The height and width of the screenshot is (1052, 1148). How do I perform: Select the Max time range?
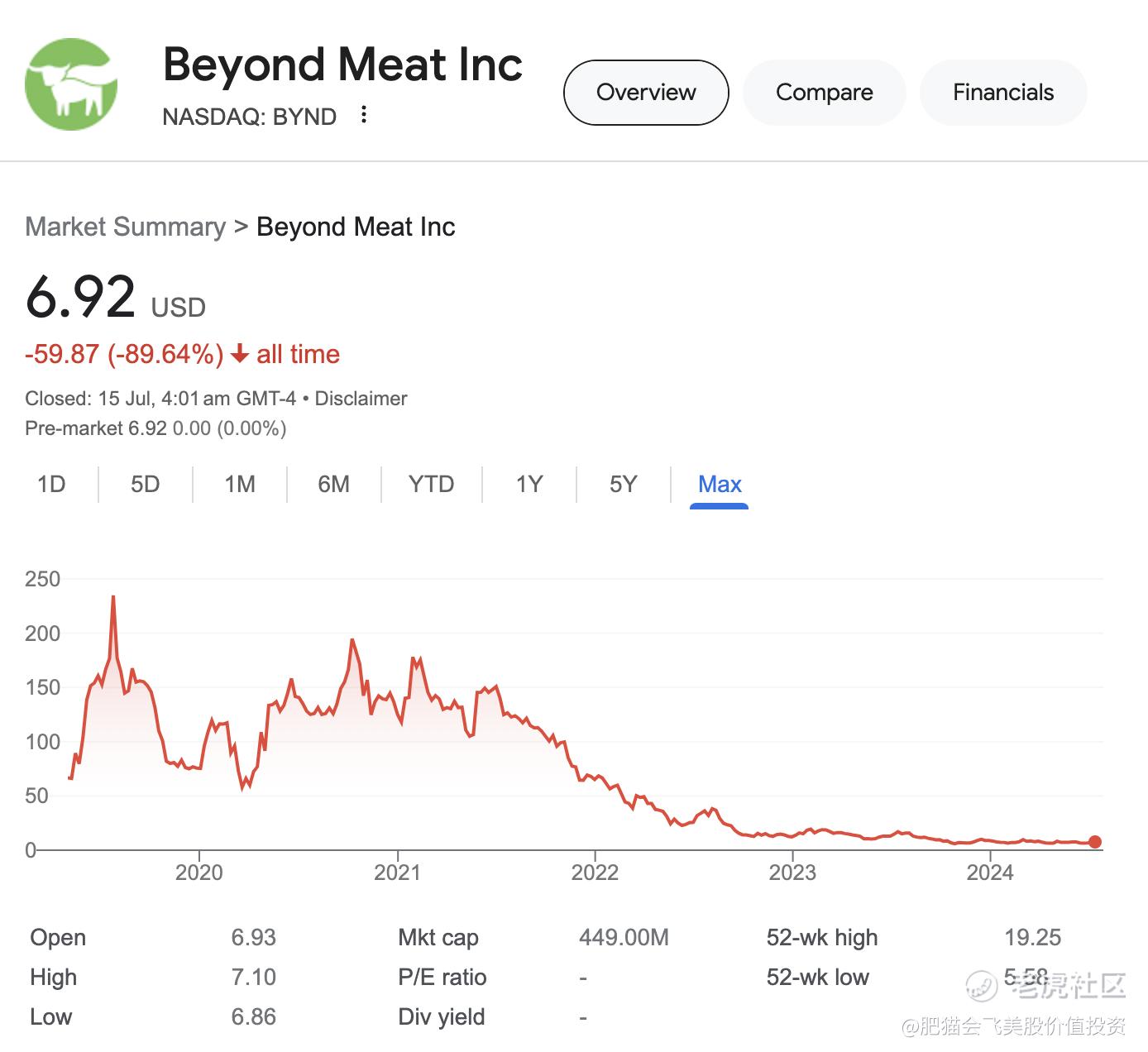click(720, 484)
